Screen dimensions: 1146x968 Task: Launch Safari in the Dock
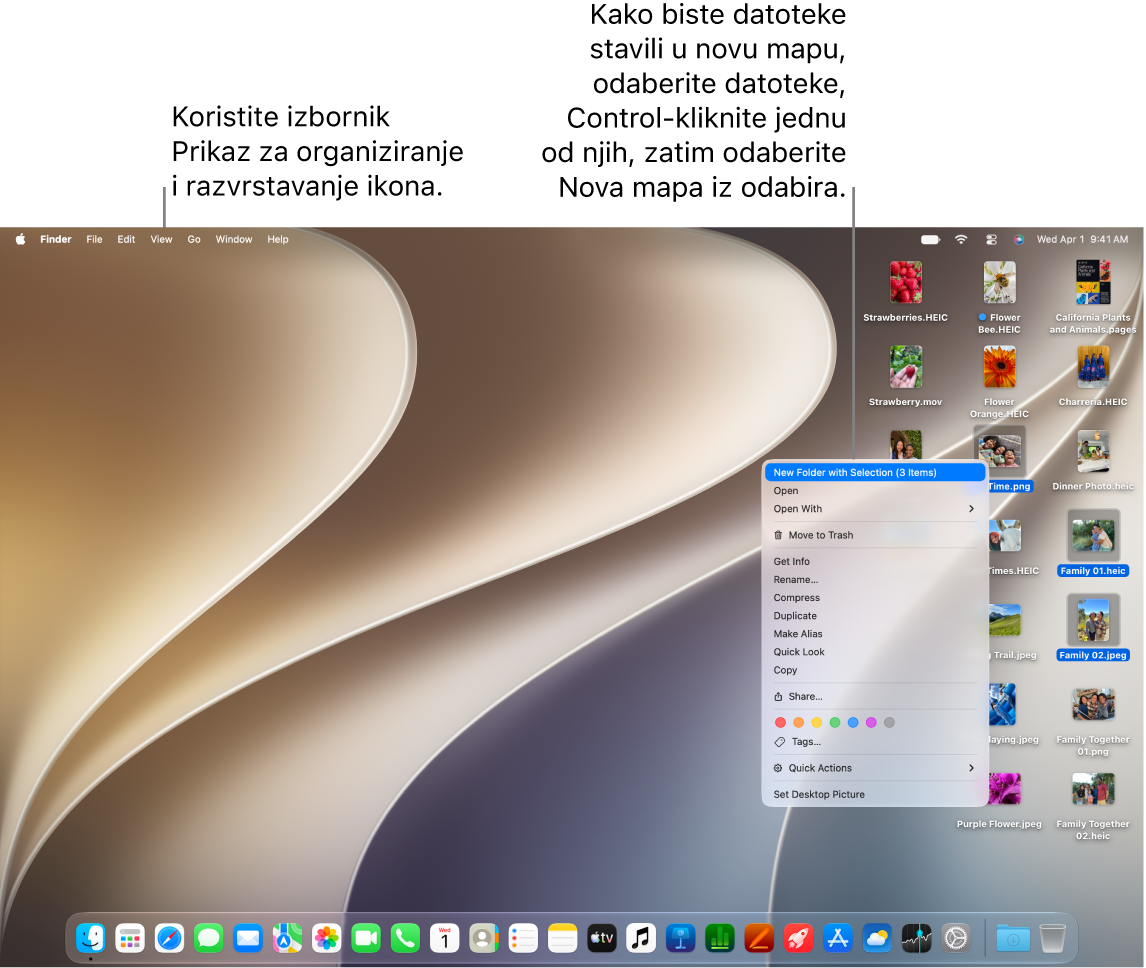point(170,938)
